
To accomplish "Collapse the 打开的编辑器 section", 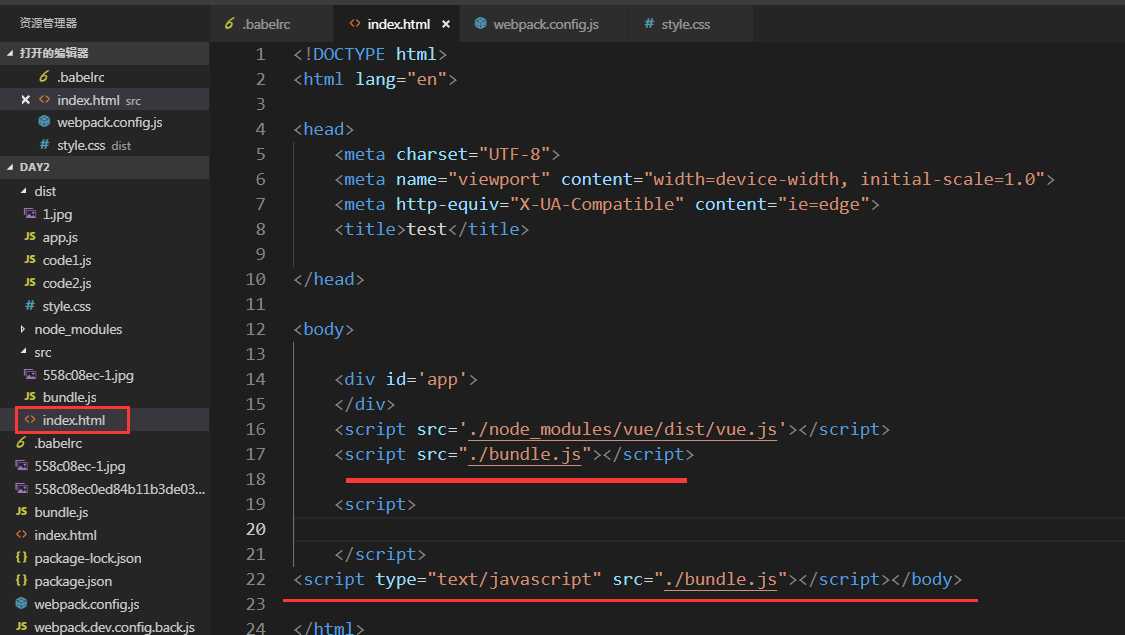I will 11,53.
